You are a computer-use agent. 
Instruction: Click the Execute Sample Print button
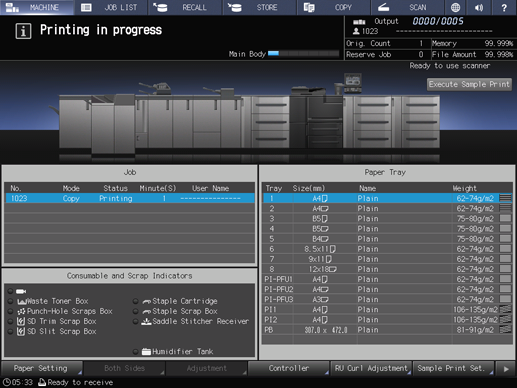point(469,84)
